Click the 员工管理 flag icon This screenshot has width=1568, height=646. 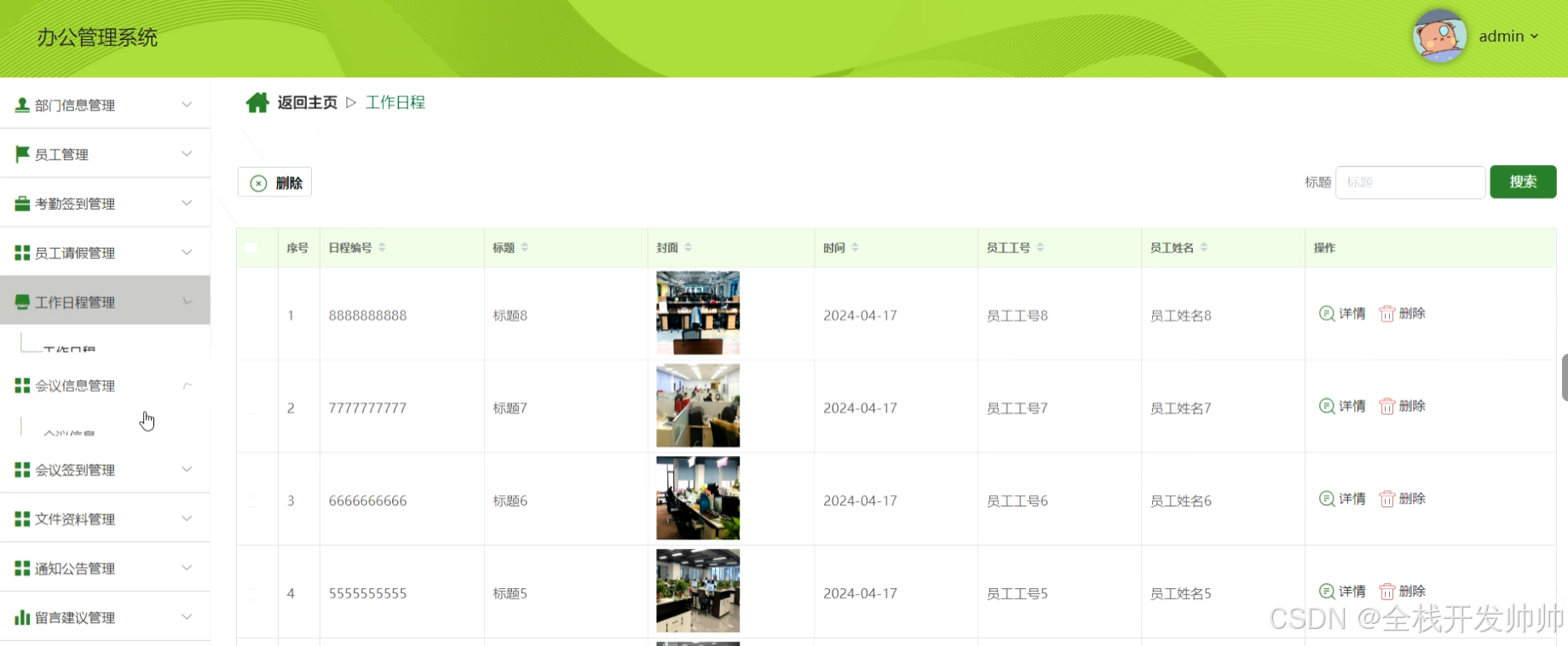tap(22, 153)
